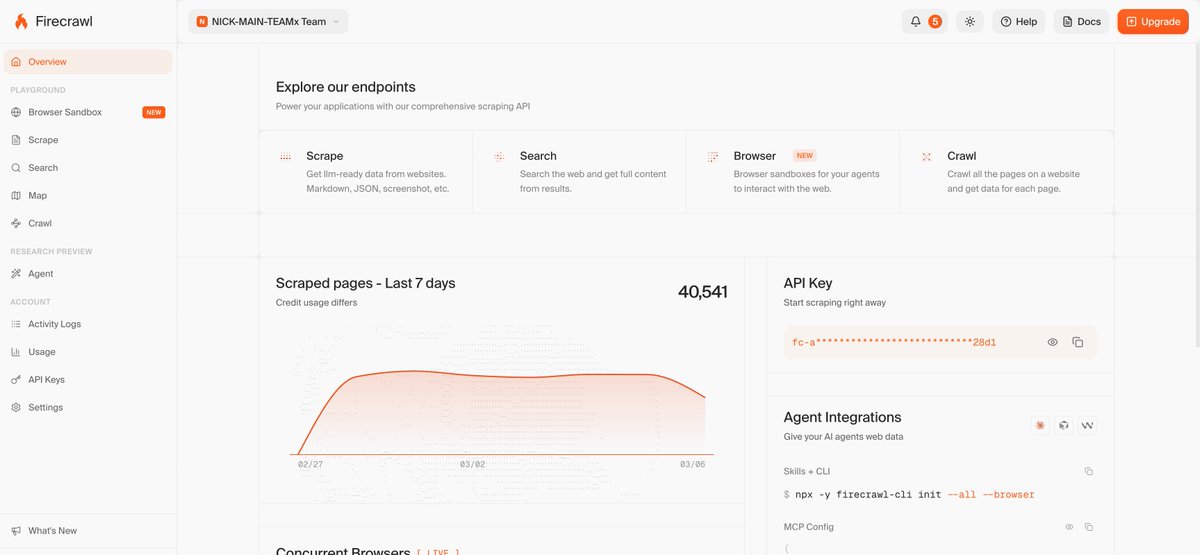This screenshot has width=1200, height=555.
Task: Go to Scrape in the sidebar
Action: (88, 140)
